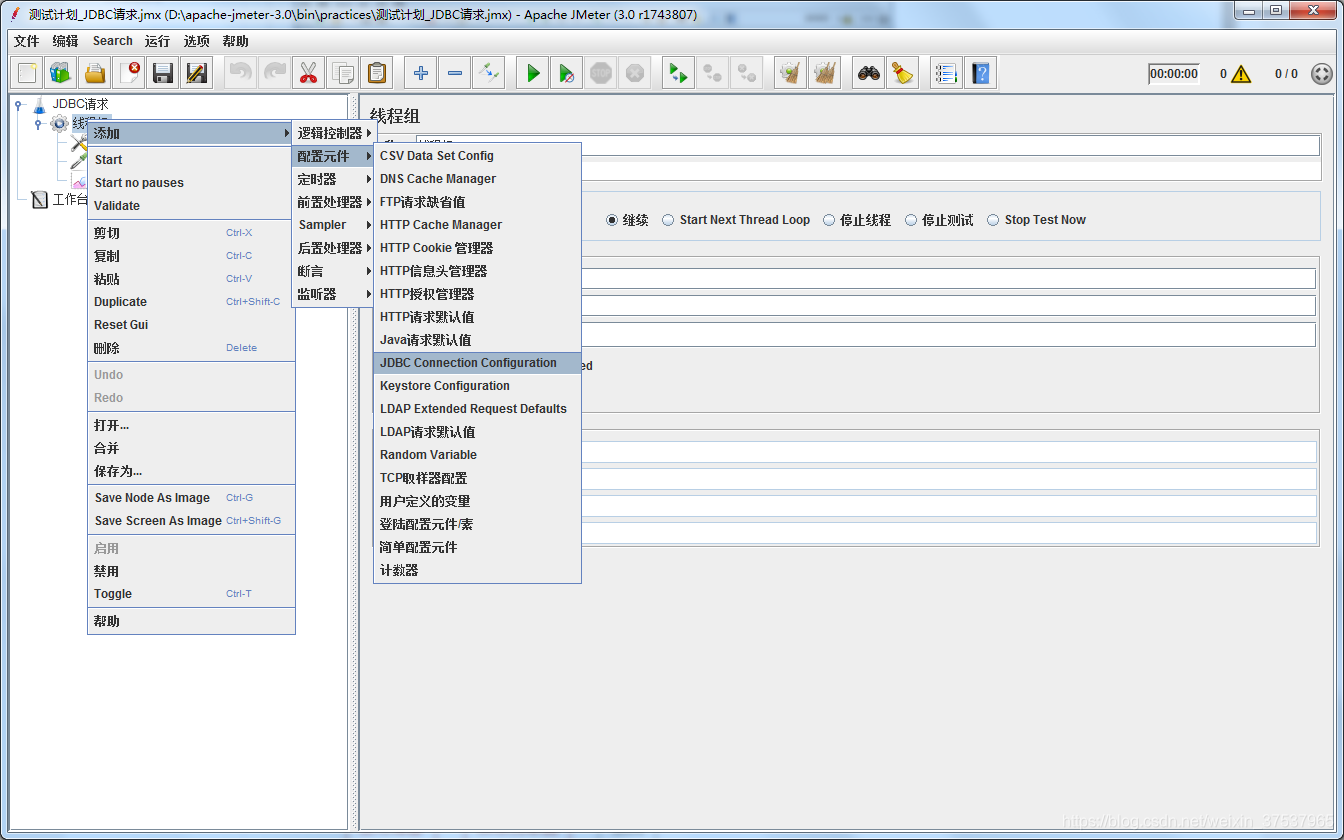
Task: Click Keystore Configuration entry
Action: coord(477,386)
